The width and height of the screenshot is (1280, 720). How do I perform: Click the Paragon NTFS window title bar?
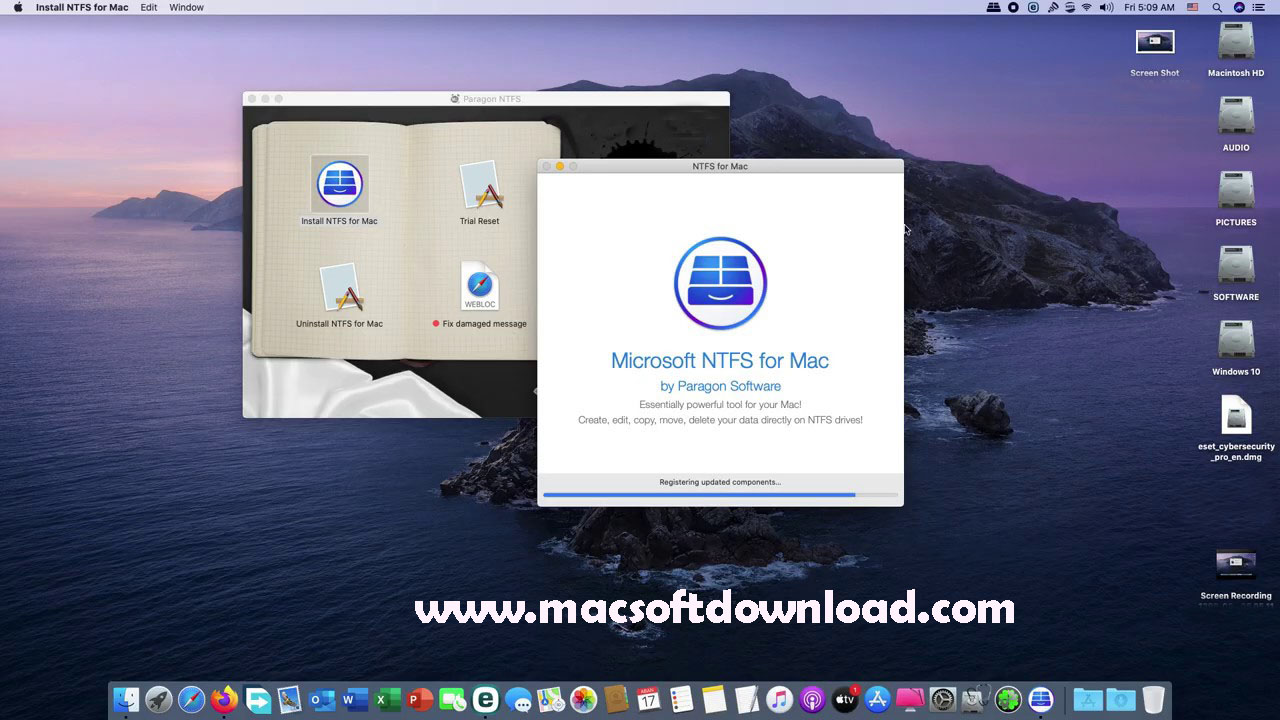coord(486,98)
